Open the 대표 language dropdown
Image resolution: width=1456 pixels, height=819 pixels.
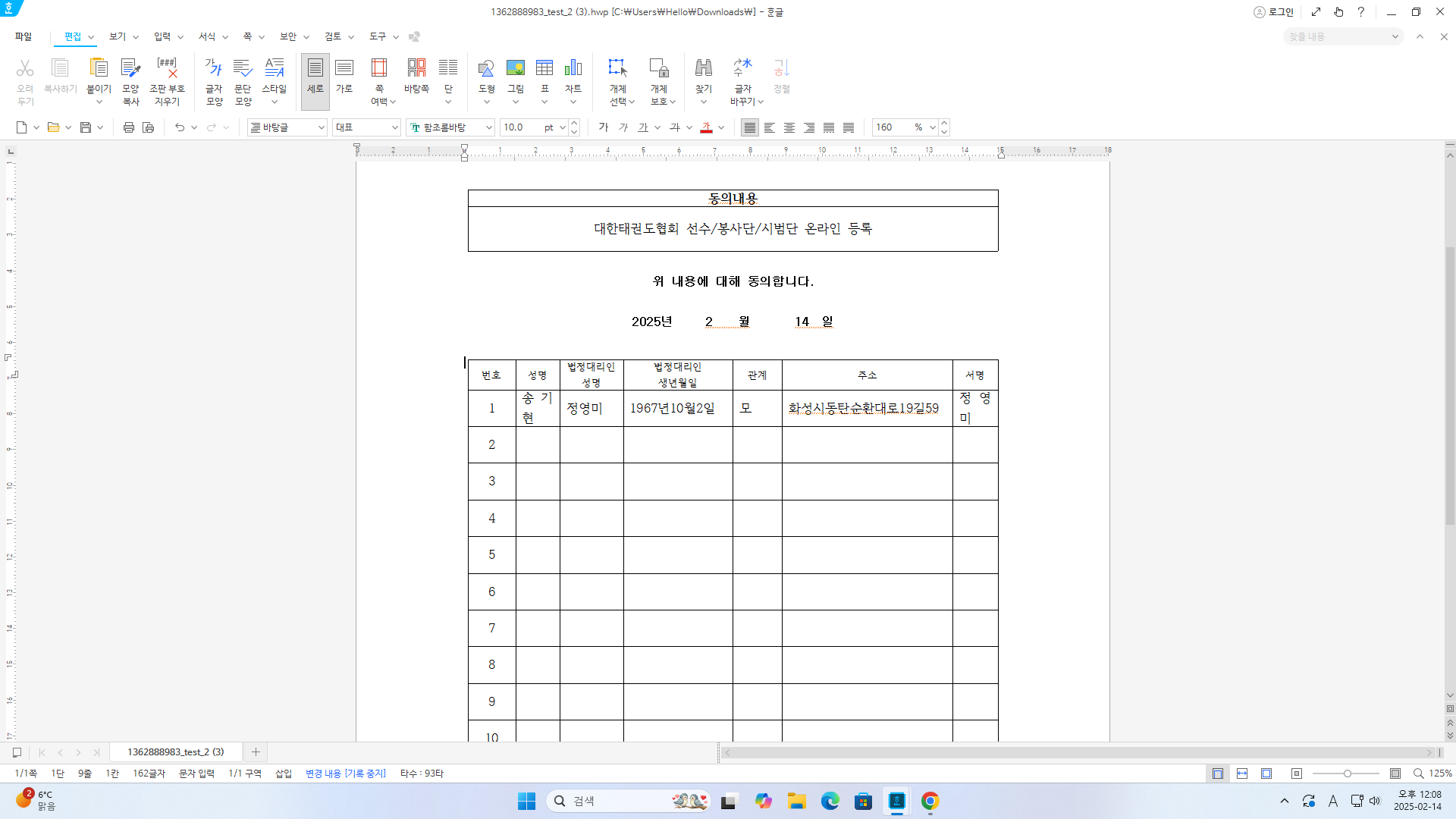[x=395, y=127]
